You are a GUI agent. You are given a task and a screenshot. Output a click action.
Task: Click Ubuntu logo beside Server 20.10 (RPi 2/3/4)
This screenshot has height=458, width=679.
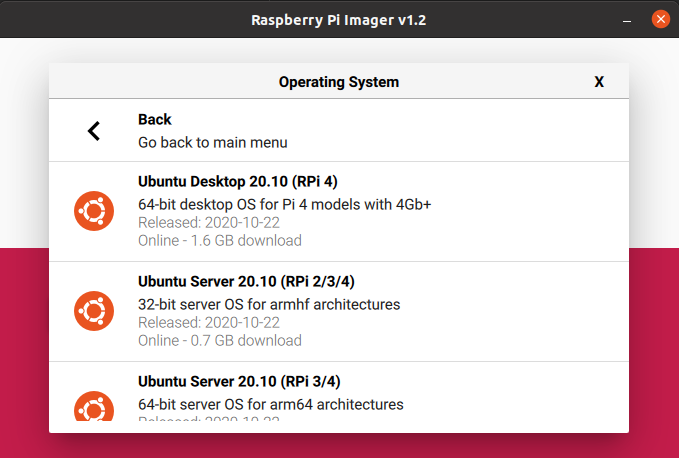coord(94,311)
